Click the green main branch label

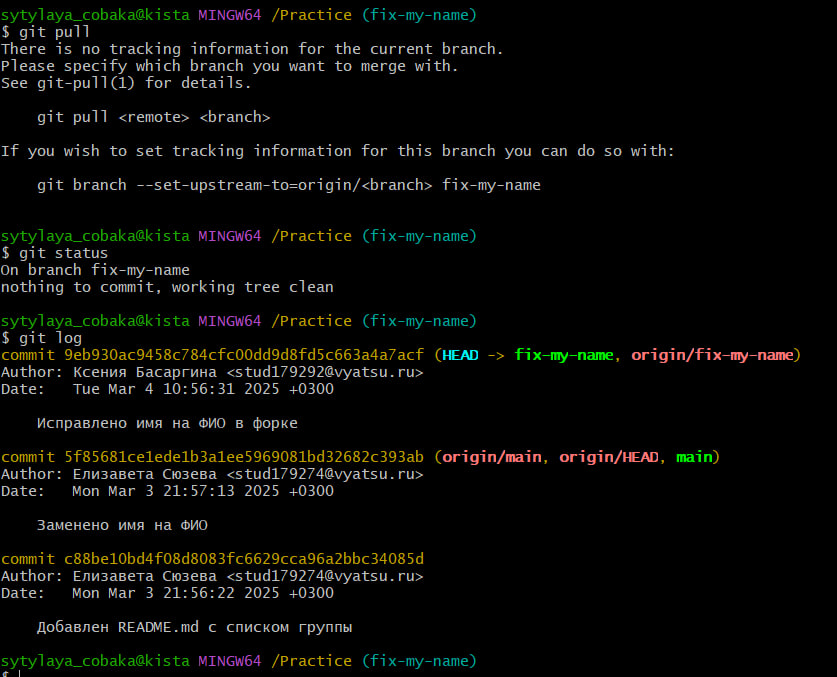click(694, 457)
